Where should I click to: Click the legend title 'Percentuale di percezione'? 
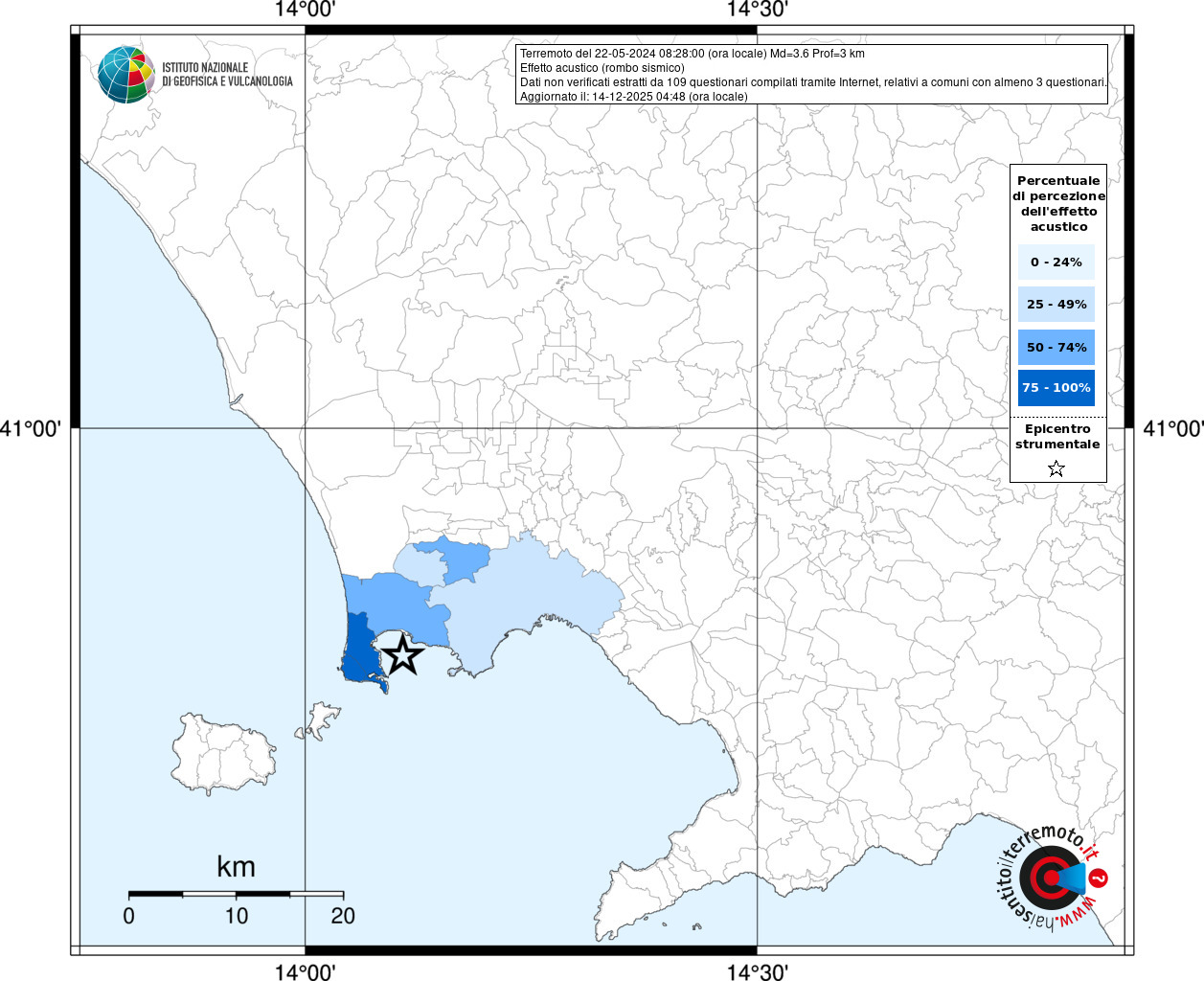pos(1058,203)
